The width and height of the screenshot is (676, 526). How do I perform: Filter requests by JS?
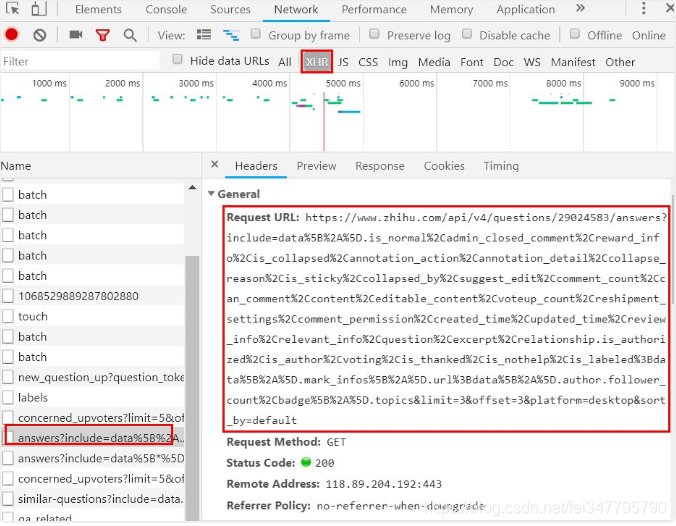[343, 62]
